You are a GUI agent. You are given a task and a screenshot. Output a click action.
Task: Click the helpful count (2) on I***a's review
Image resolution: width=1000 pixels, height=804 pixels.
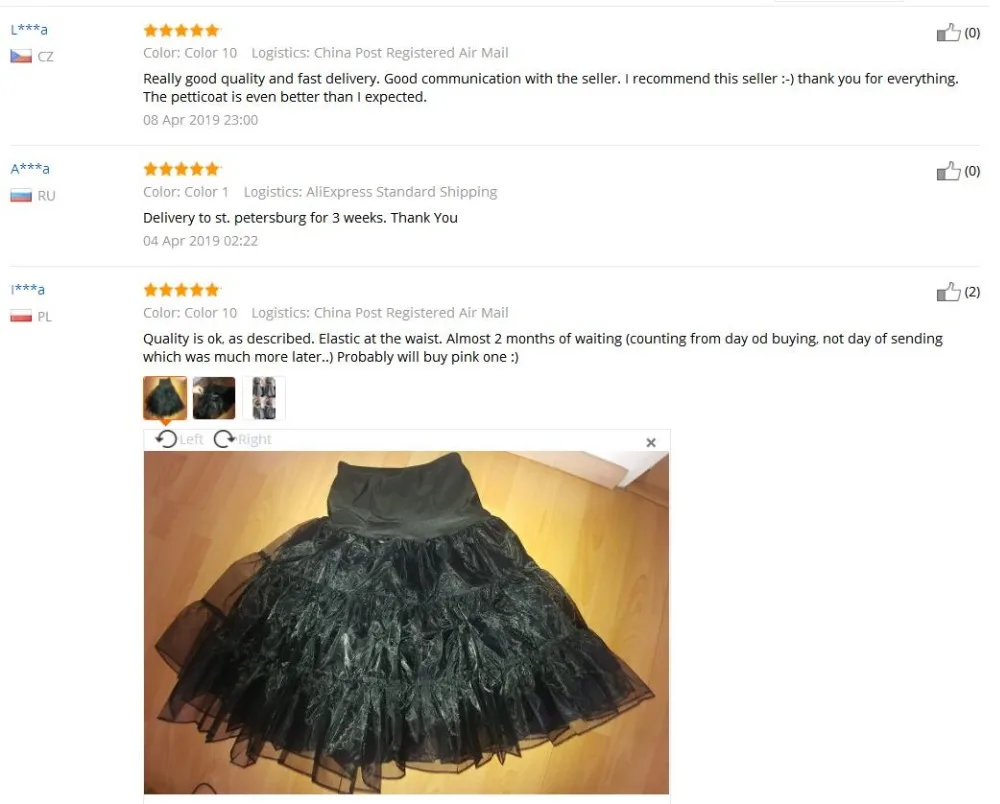972,292
